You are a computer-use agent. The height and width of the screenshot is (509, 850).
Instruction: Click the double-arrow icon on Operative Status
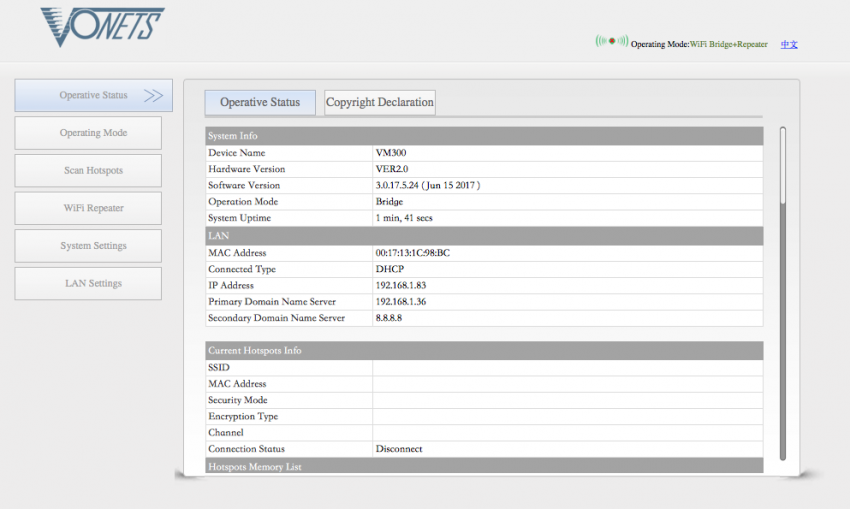pyautogui.click(x=153, y=96)
